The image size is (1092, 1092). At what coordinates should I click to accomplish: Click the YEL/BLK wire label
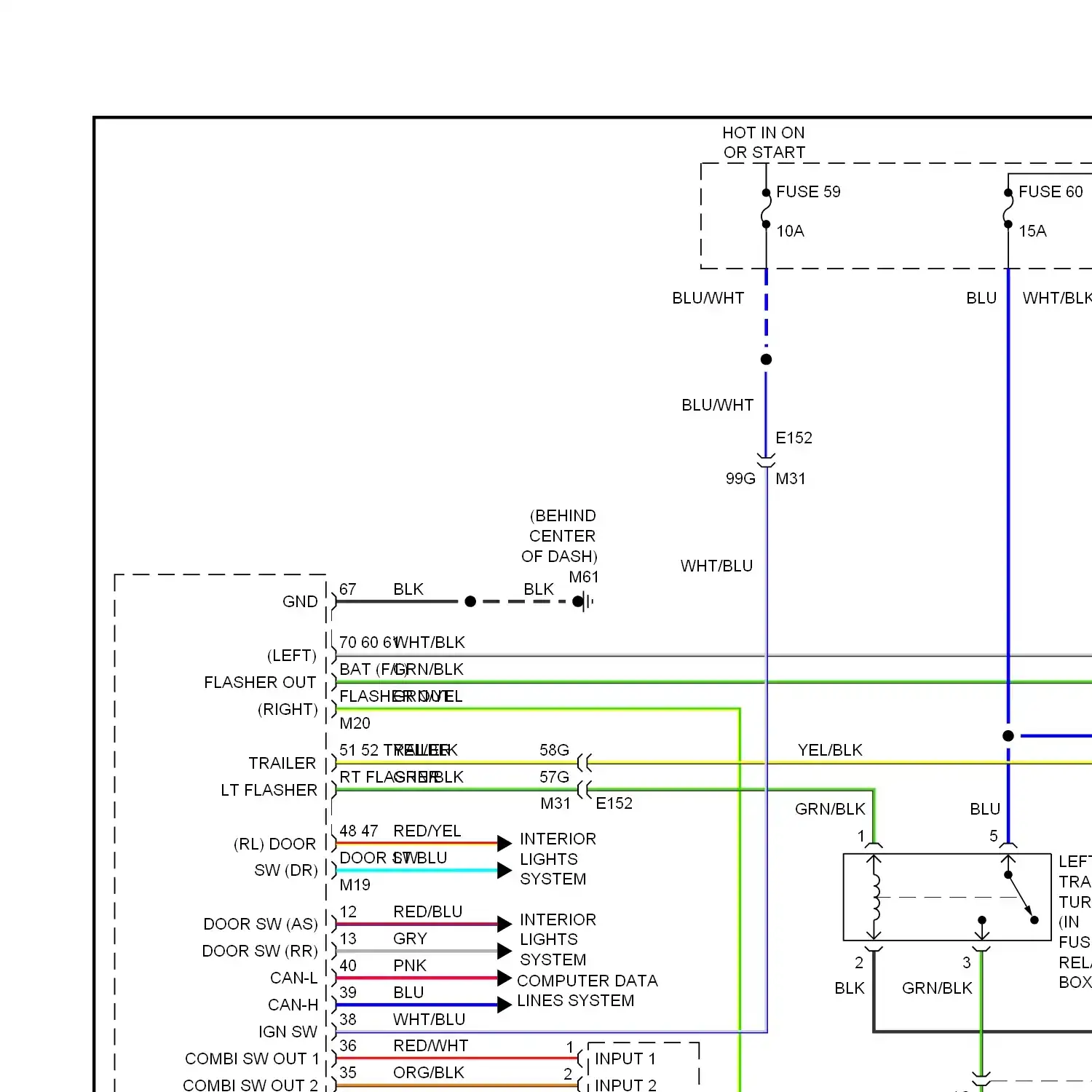pyautogui.click(x=830, y=750)
